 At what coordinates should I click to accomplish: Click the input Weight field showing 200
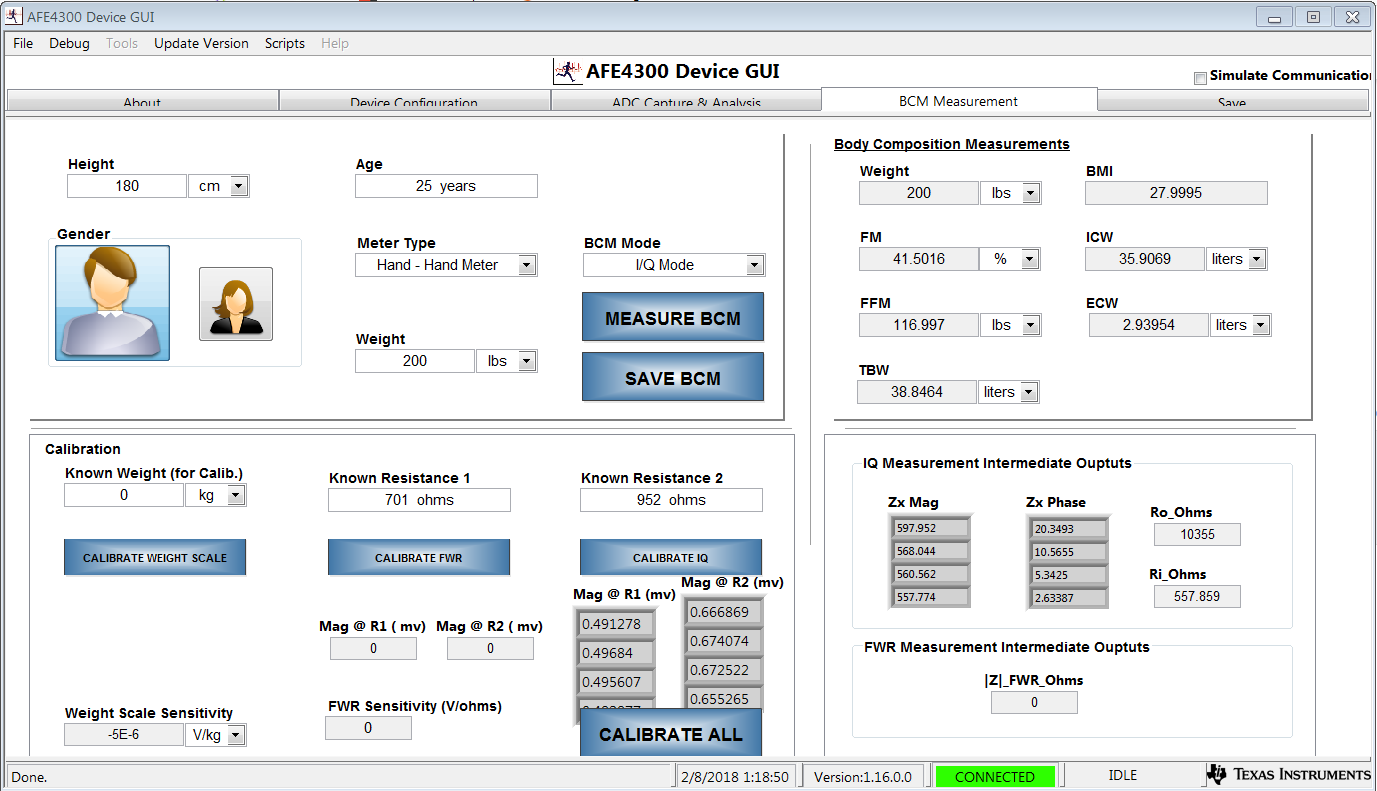[x=415, y=361]
